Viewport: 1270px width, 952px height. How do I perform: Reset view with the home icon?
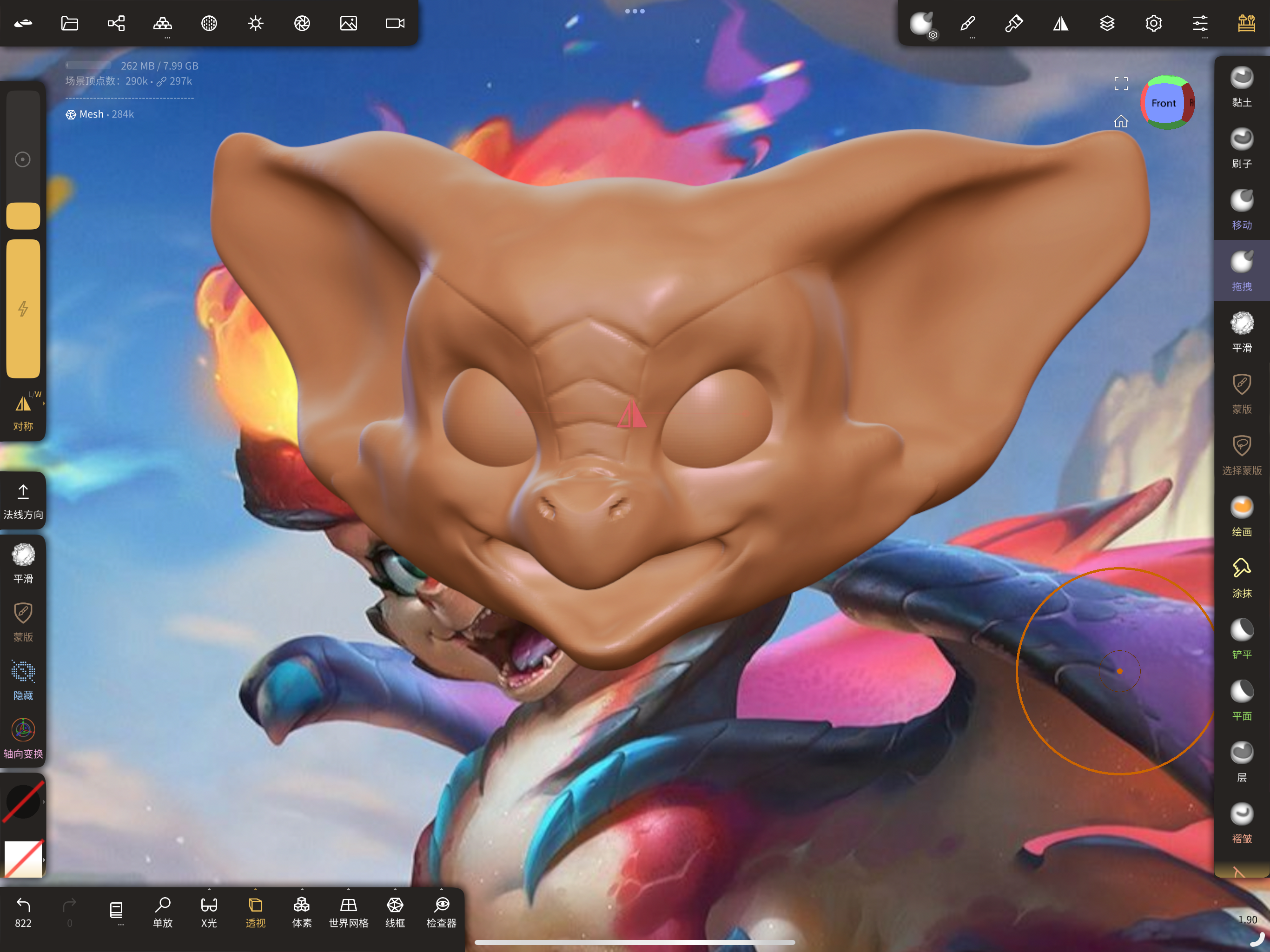[1121, 121]
